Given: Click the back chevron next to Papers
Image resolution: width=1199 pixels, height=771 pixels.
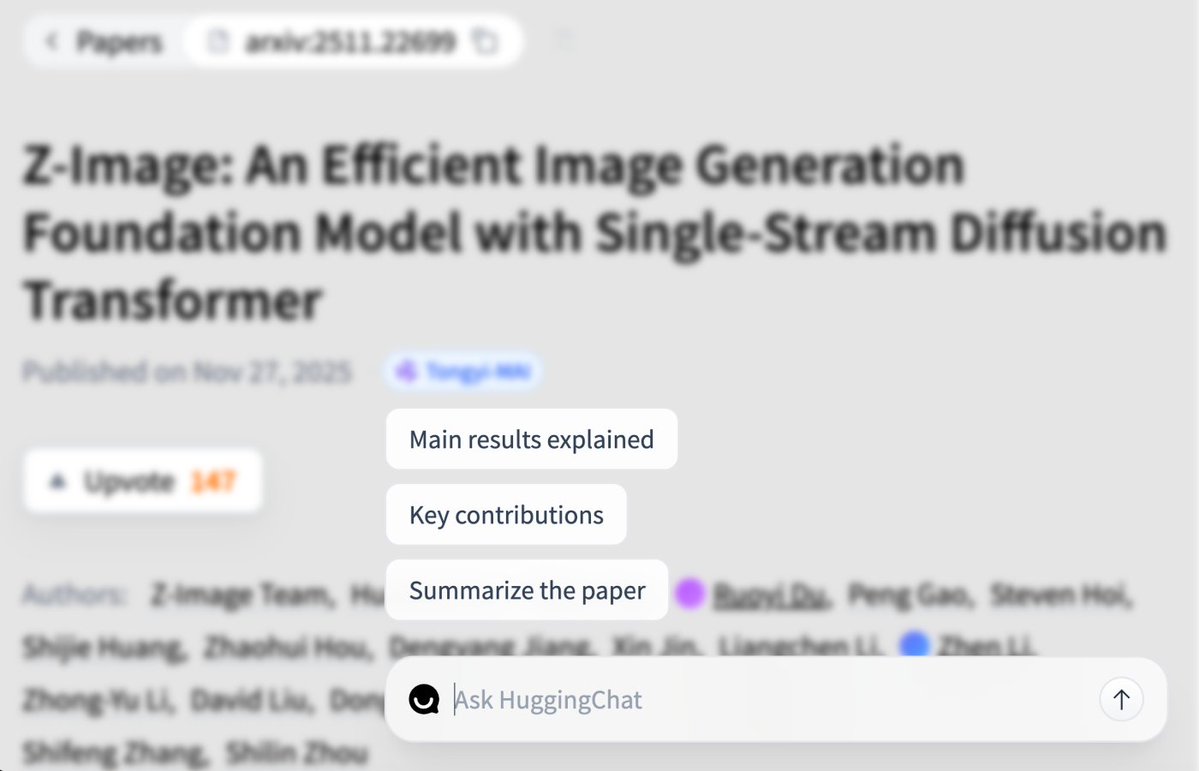Looking at the screenshot, I should pyautogui.click(x=52, y=42).
